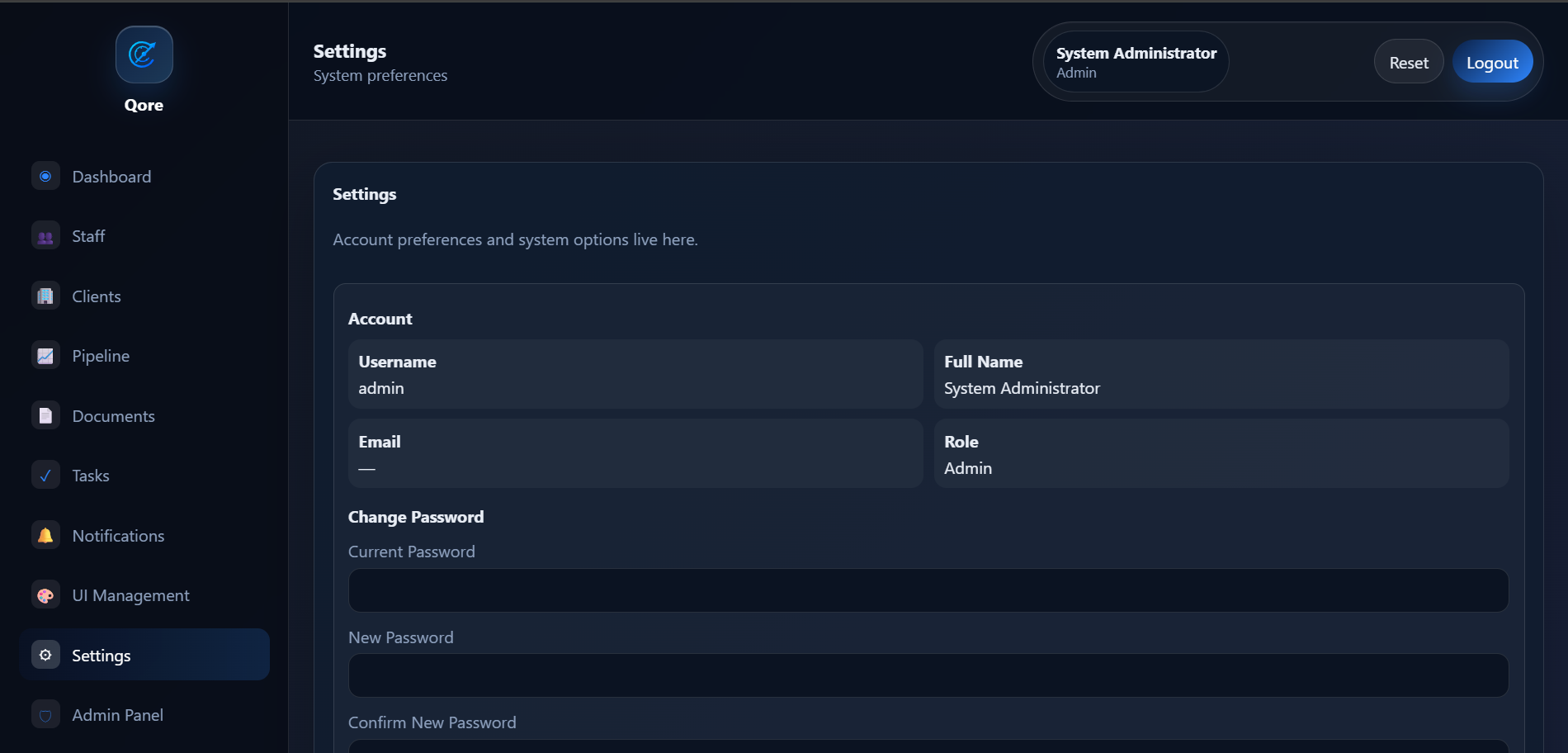This screenshot has height=753, width=1568.
Task: Click the Role value Admin
Action: tap(968, 468)
